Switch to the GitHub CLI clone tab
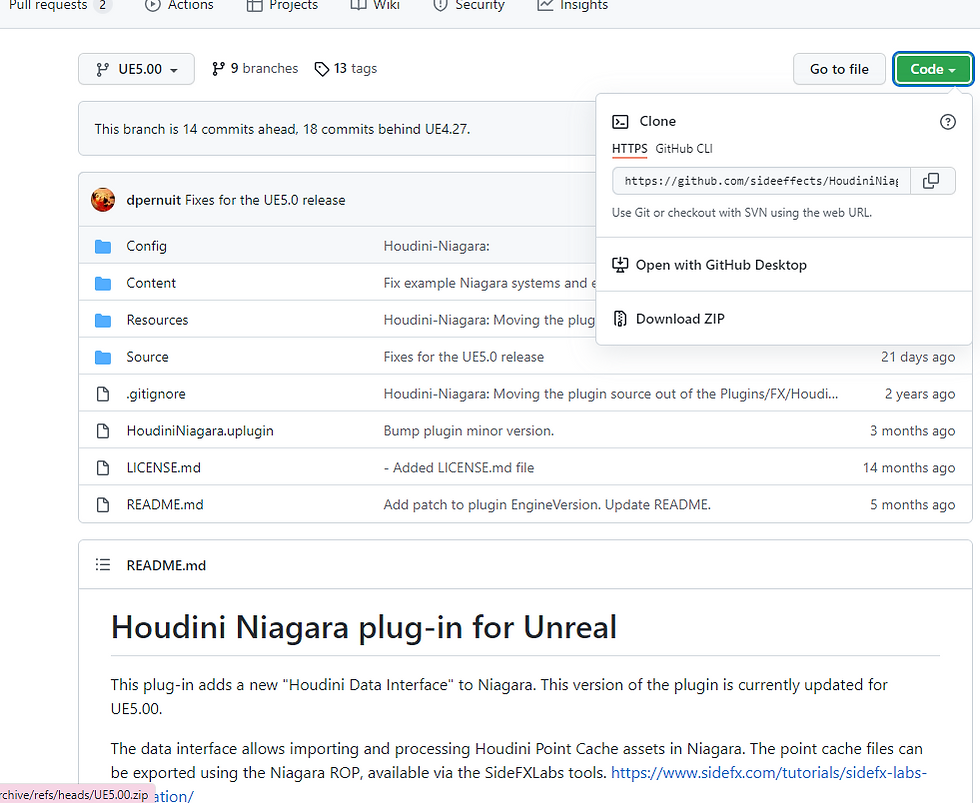The width and height of the screenshot is (980, 803). [x=684, y=149]
